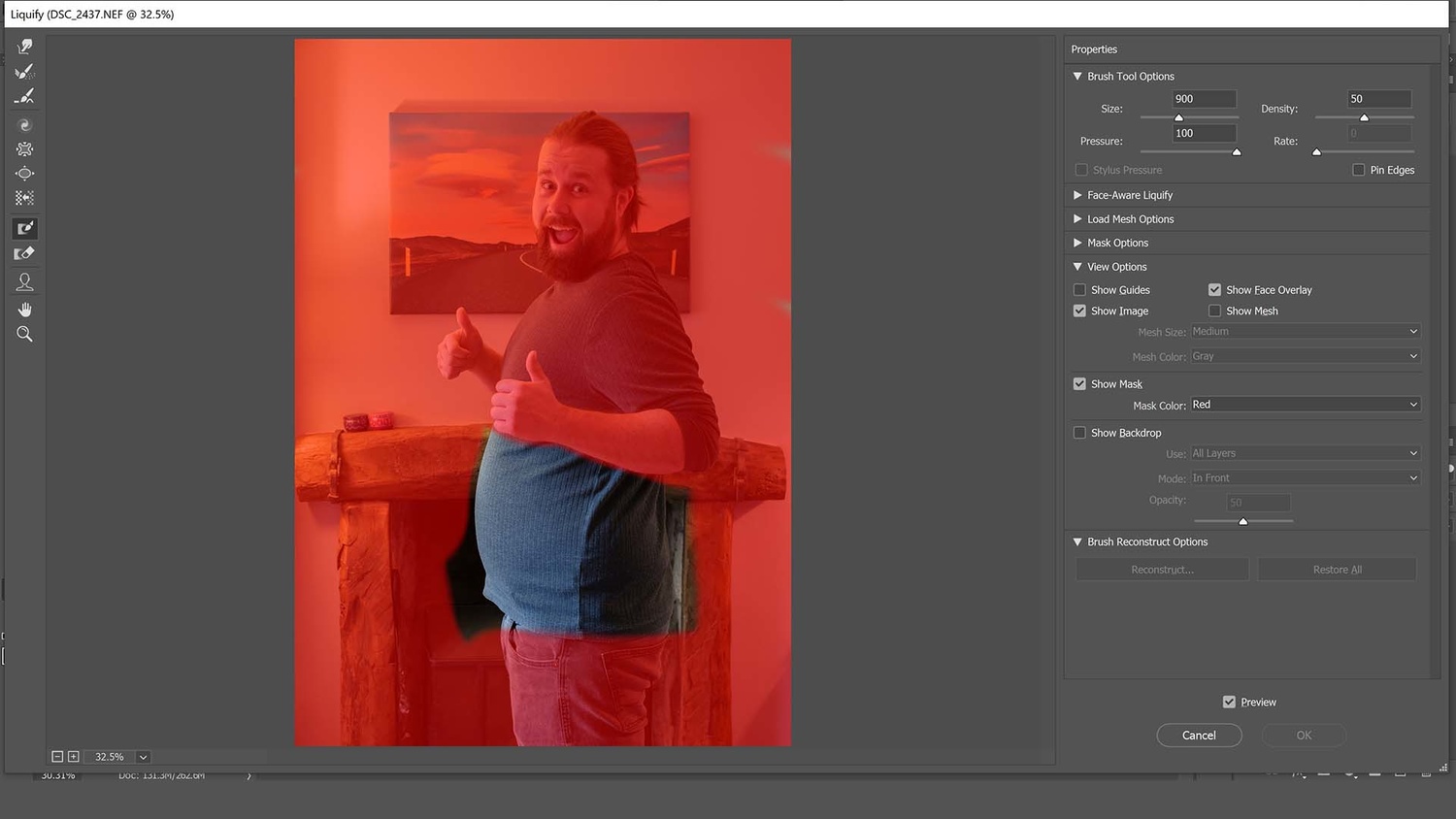The height and width of the screenshot is (819, 1456).
Task: Disable the Show Face Overlay checkbox
Action: click(1214, 290)
